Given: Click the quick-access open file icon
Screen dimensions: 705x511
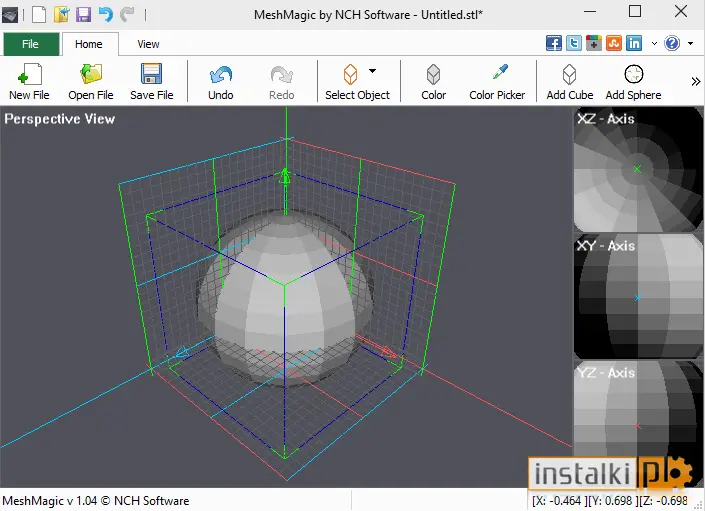Looking at the screenshot, I should pos(62,14).
